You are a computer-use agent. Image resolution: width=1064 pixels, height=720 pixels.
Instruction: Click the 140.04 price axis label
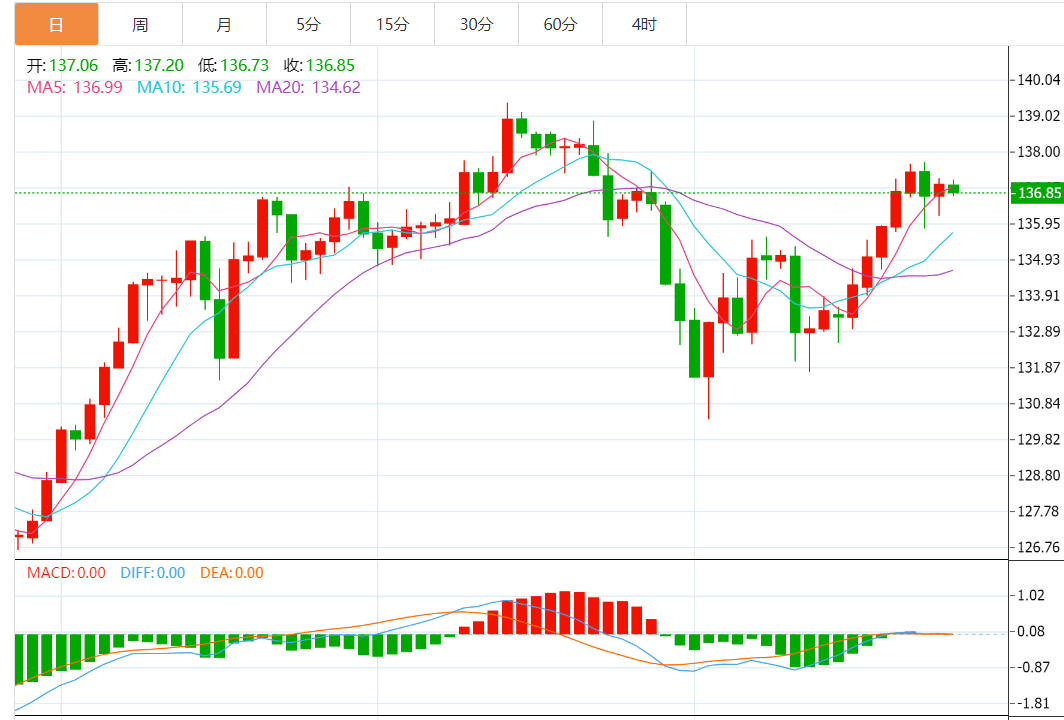click(1039, 80)
